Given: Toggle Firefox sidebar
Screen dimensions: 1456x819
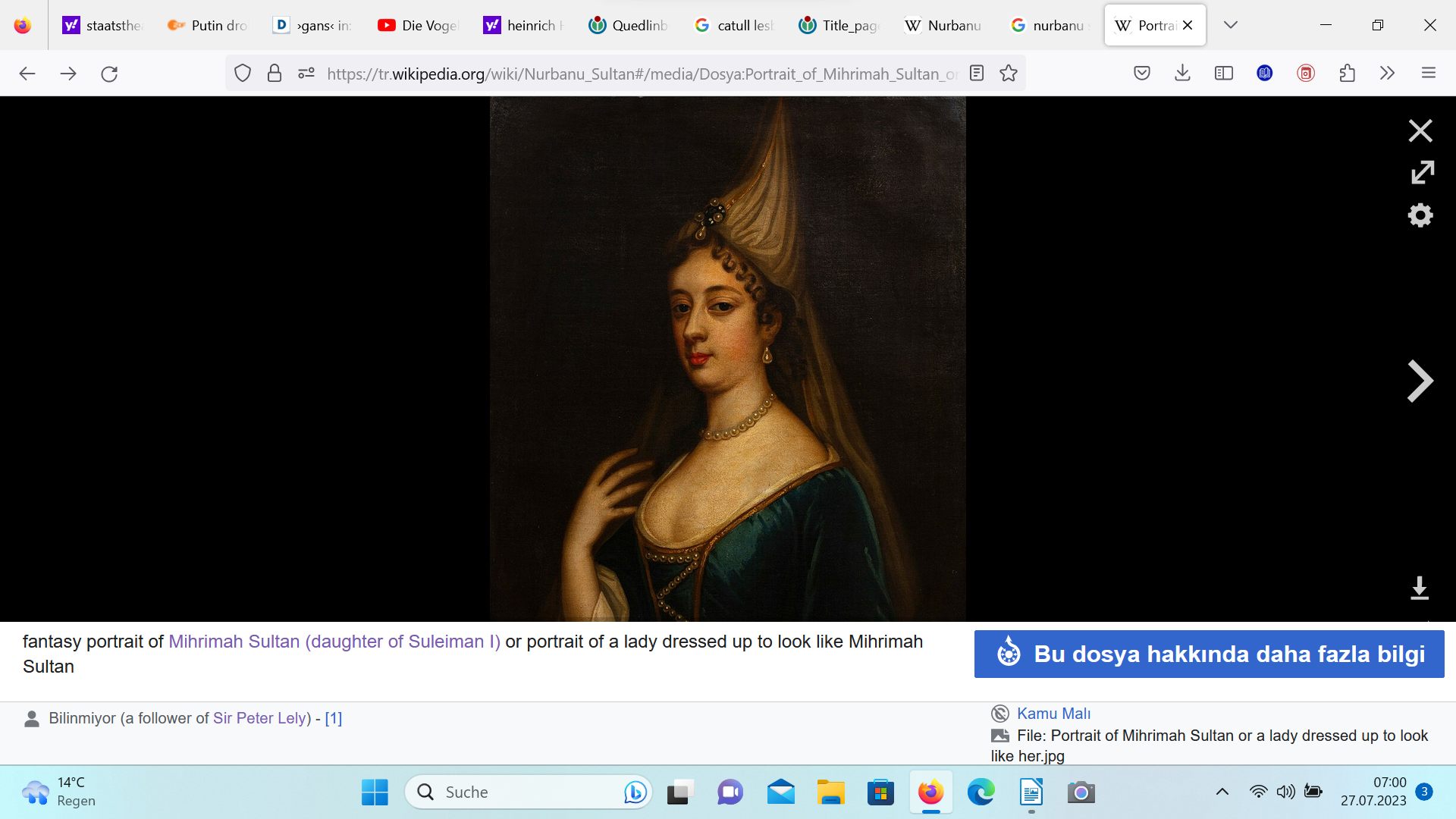Looking at the screenshot, I should click(x=1223, y=74).
